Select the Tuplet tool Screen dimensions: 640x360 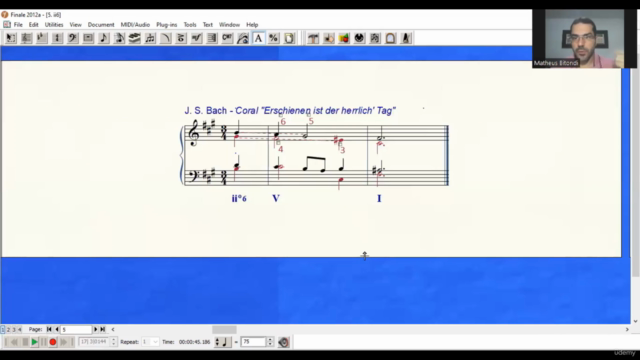[150, 38]
